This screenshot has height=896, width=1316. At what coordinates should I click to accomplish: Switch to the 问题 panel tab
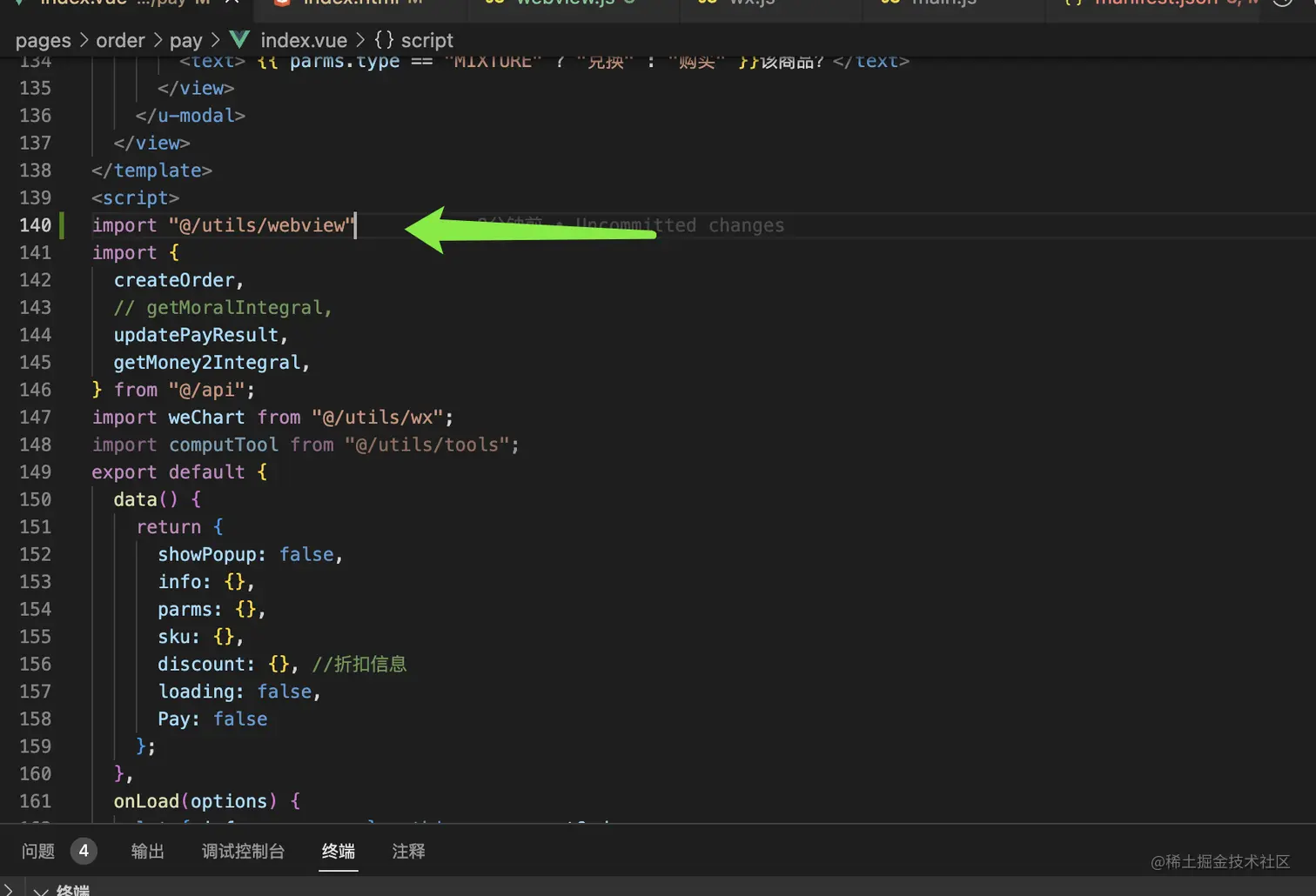pyautogui.click(x=38, y=851)
